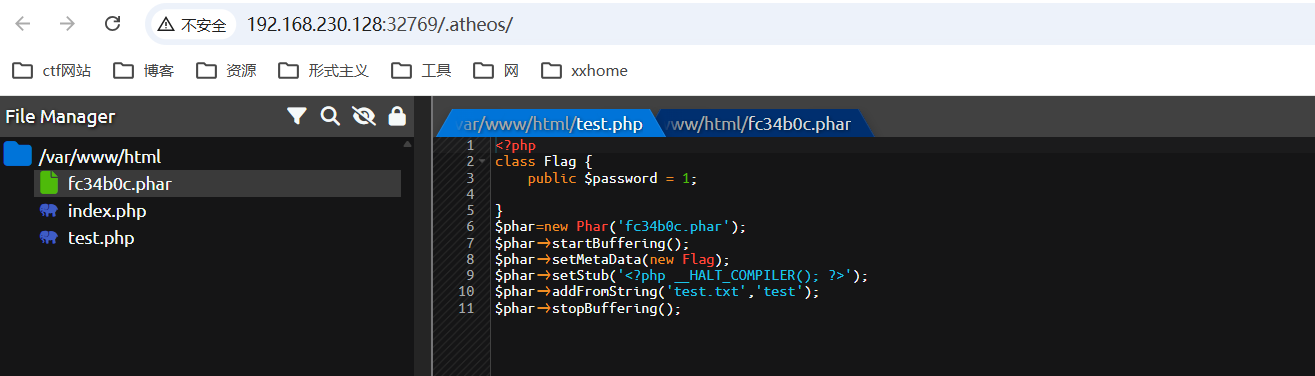The width and height of the screenshot is (1315, 376).
Task: Click the addFromString('test.txt','test') line
Action: pos(657,292)
